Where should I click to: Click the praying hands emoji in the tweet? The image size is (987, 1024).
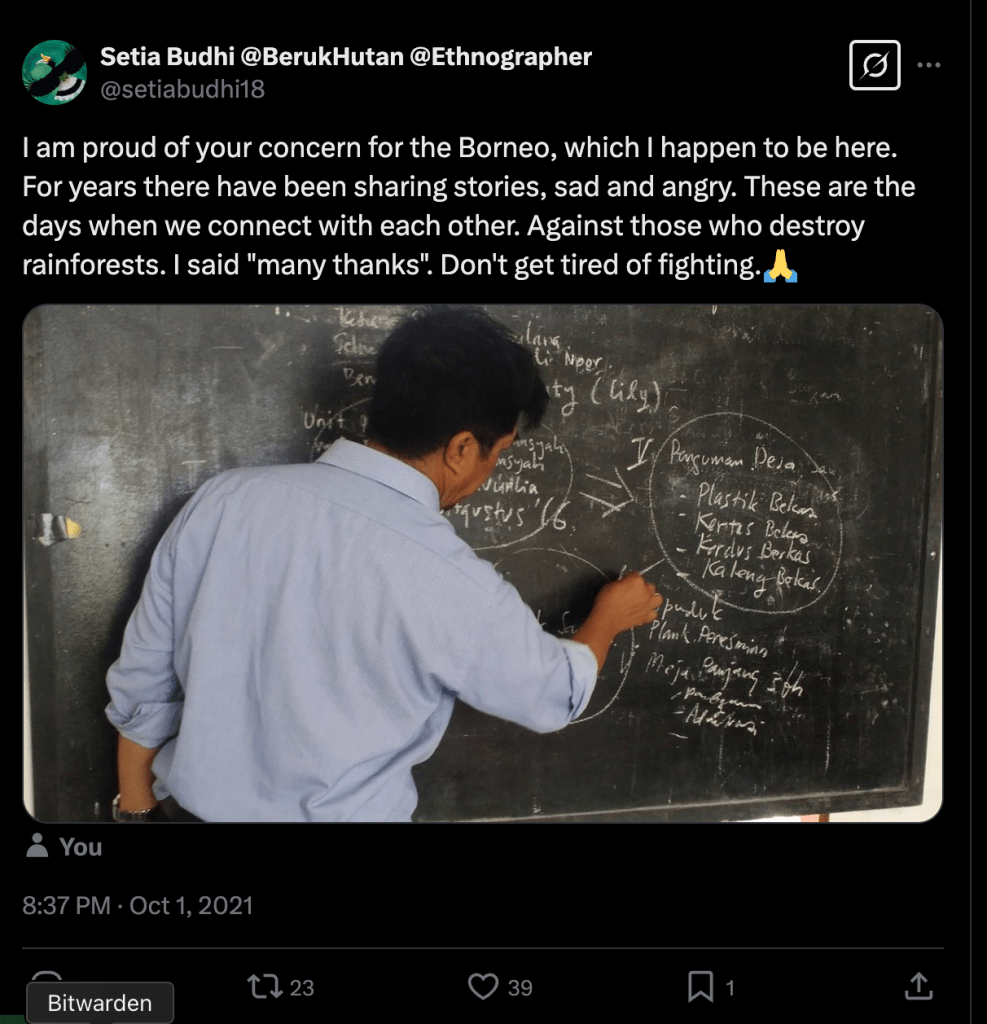(x=780, y=266)
